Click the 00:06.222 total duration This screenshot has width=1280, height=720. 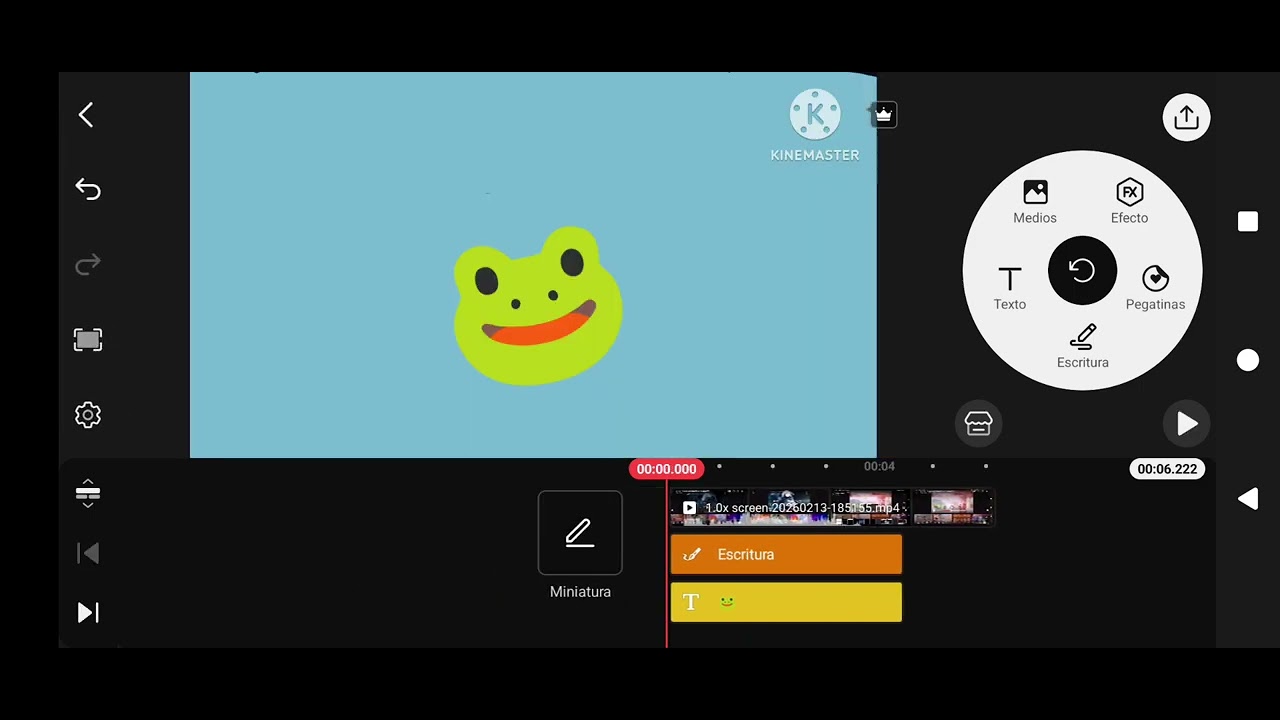coord(1167,469)
